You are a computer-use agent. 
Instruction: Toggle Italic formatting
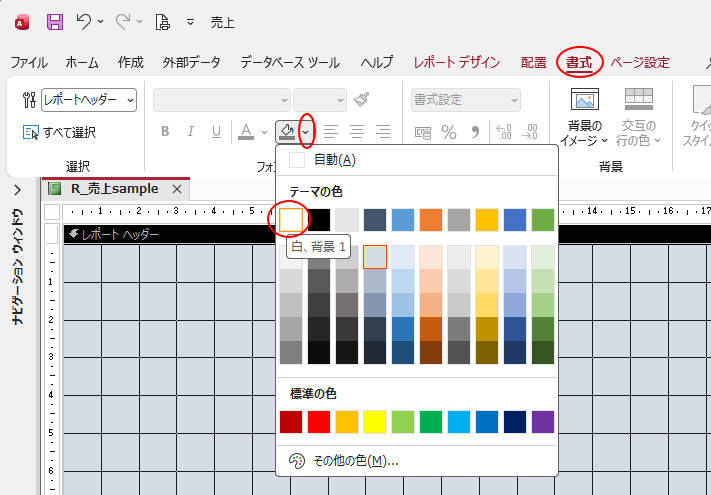coord(191,131)
